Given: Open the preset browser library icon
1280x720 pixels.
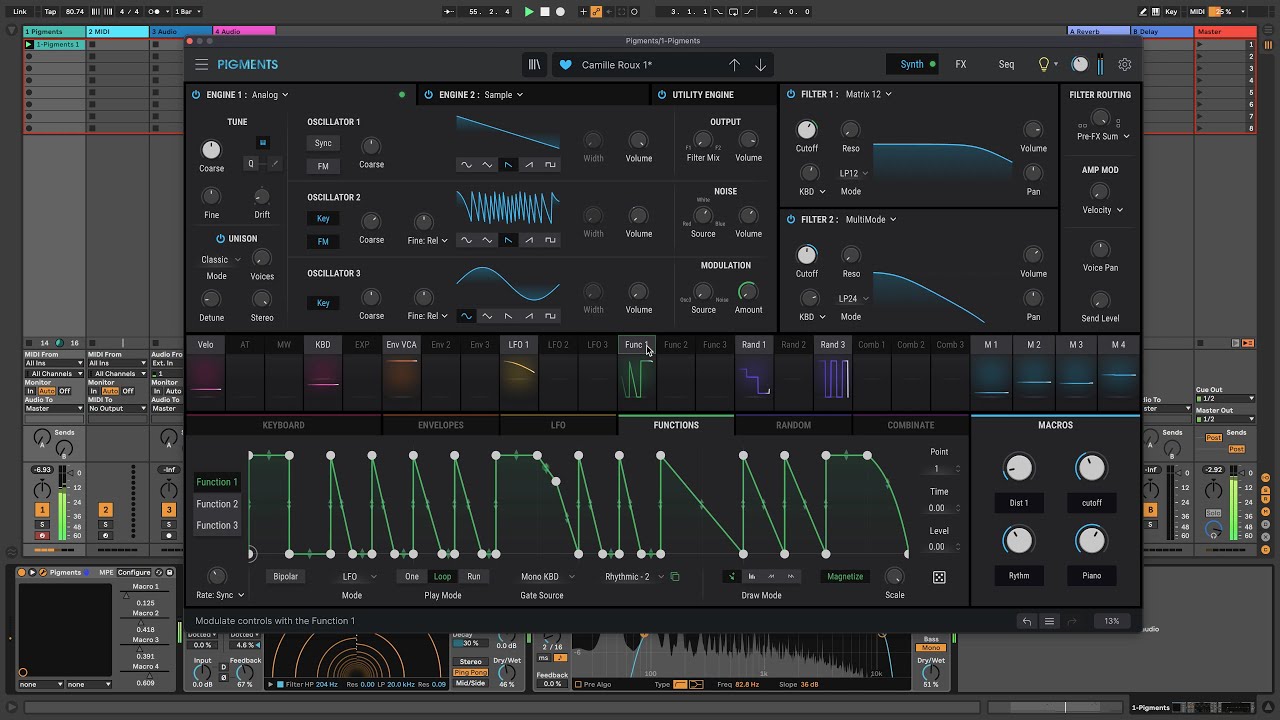Looking at the screenshot, I should (534, 64).
